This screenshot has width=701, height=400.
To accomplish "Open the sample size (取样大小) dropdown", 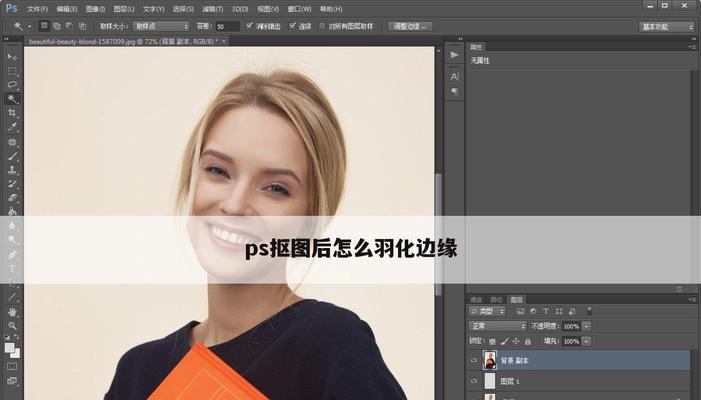I will (161, 26).
